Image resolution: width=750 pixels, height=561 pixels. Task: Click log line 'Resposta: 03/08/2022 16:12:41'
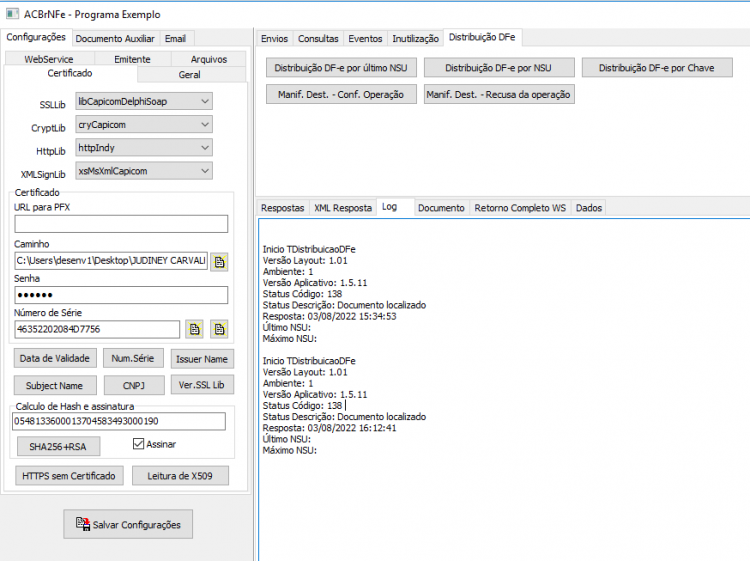(x=329, y=428)
